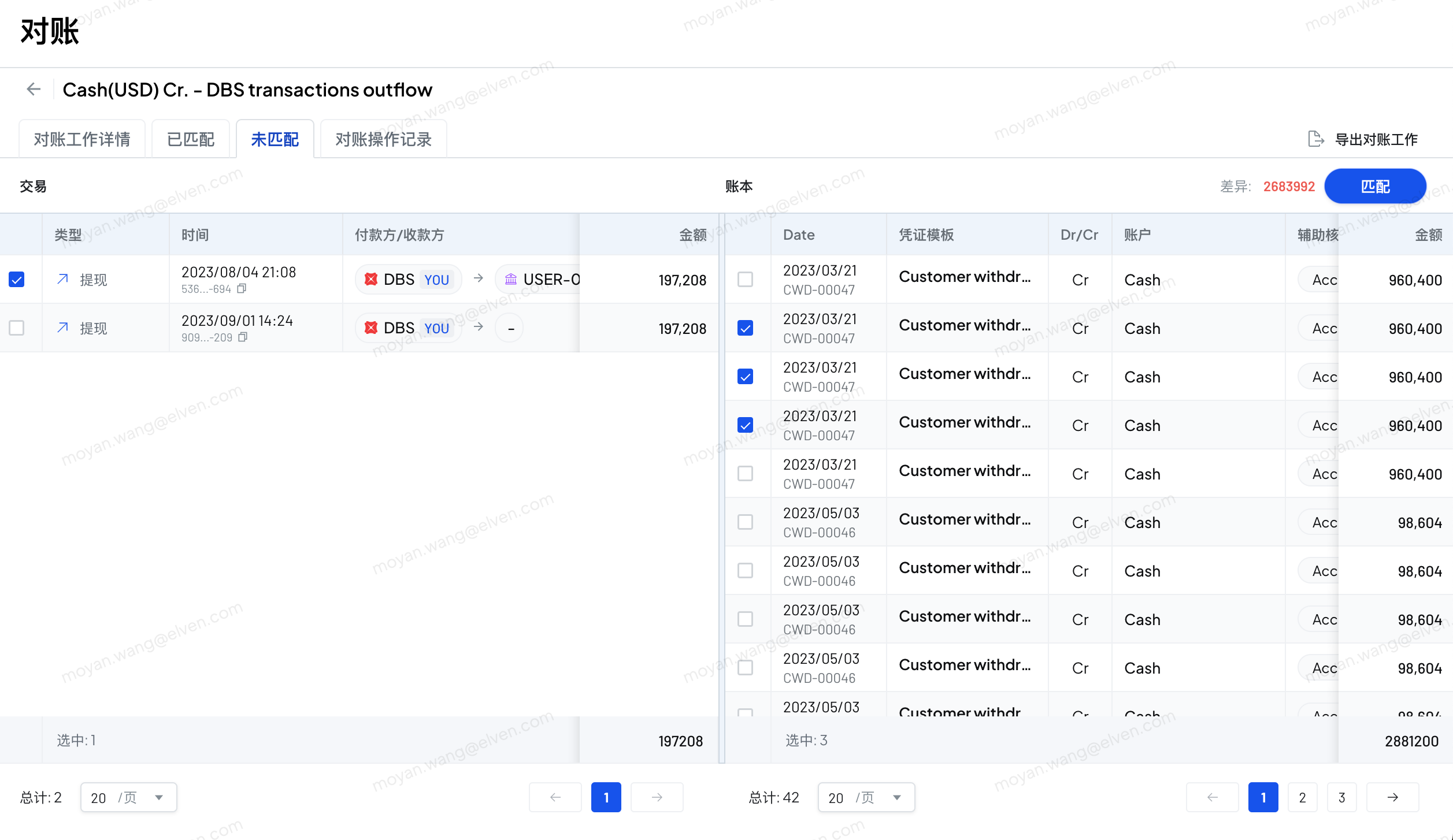Screen dimensions: 1453x840
Task: Select first ledger row CWD-00047 checkbox
Action: pyautogui.click(x=746, y=280)
